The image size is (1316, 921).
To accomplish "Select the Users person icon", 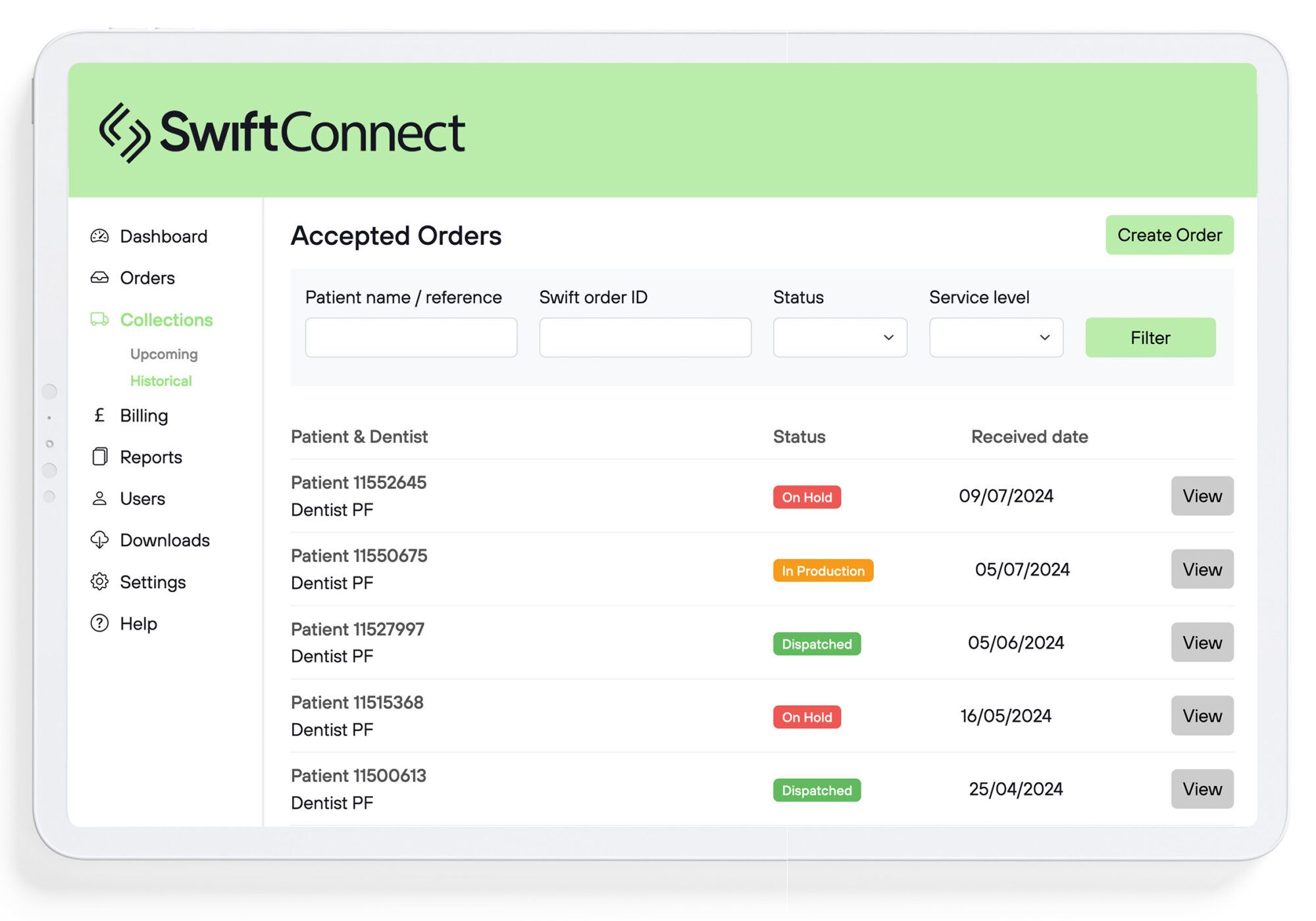I will pos(99,499).
